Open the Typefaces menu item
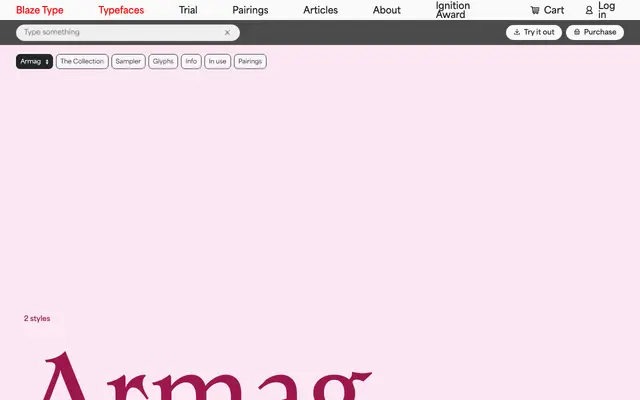Viewport: 640px width, 400px height. coord(121,10)
